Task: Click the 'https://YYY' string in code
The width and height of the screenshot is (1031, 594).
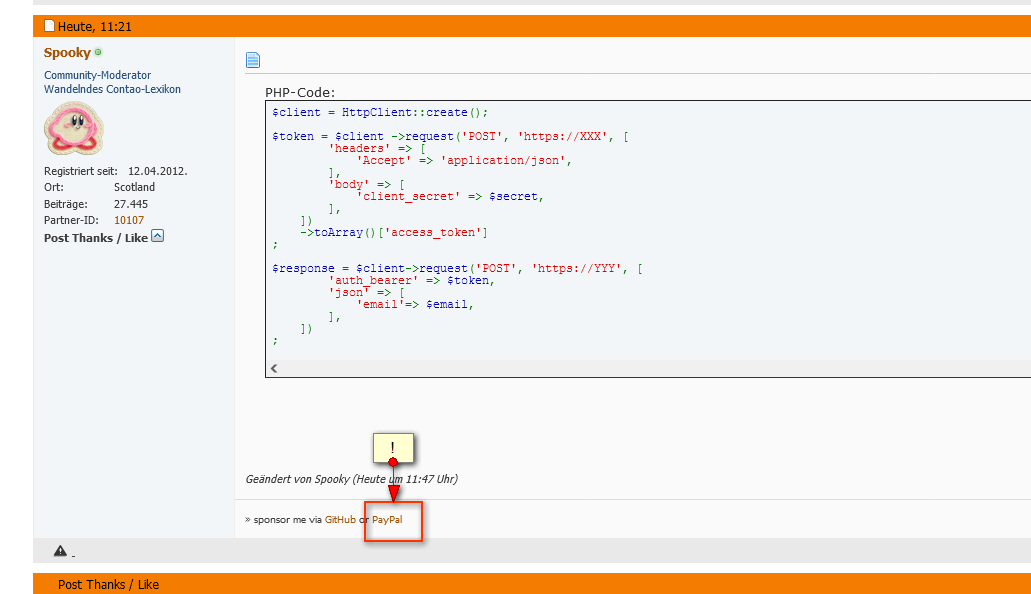Action: tap(576, 268)
